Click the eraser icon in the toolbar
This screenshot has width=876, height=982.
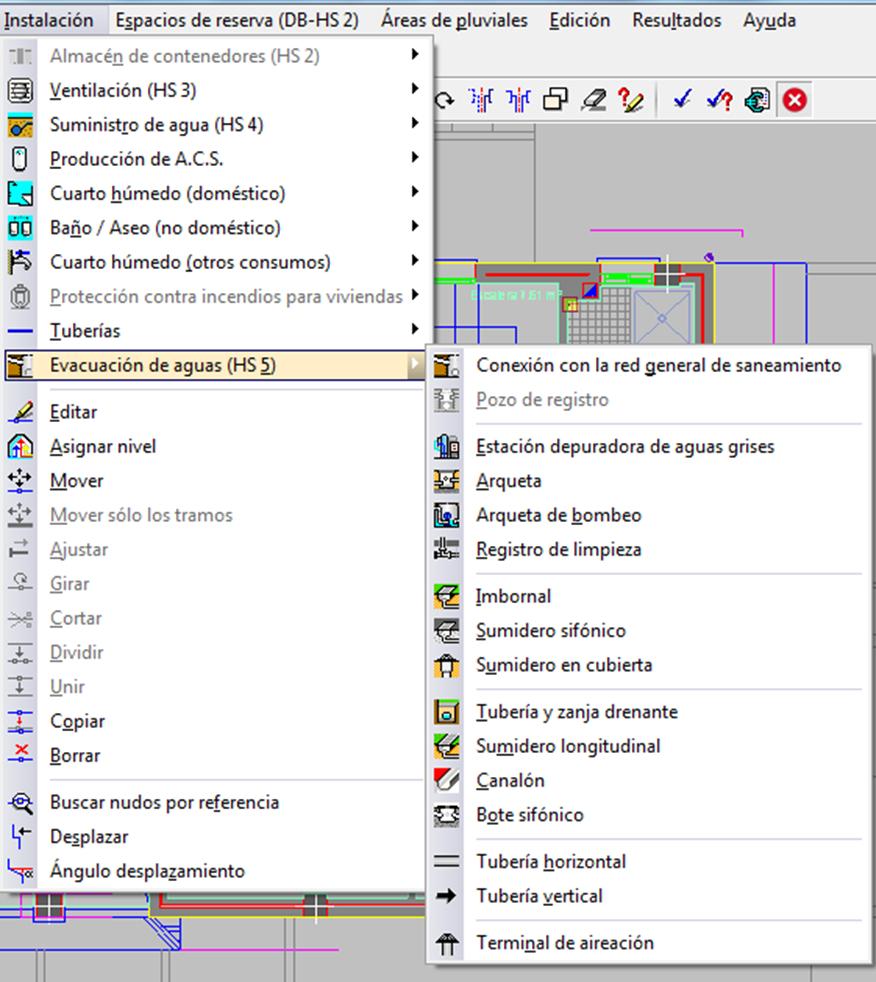(593, 100)
